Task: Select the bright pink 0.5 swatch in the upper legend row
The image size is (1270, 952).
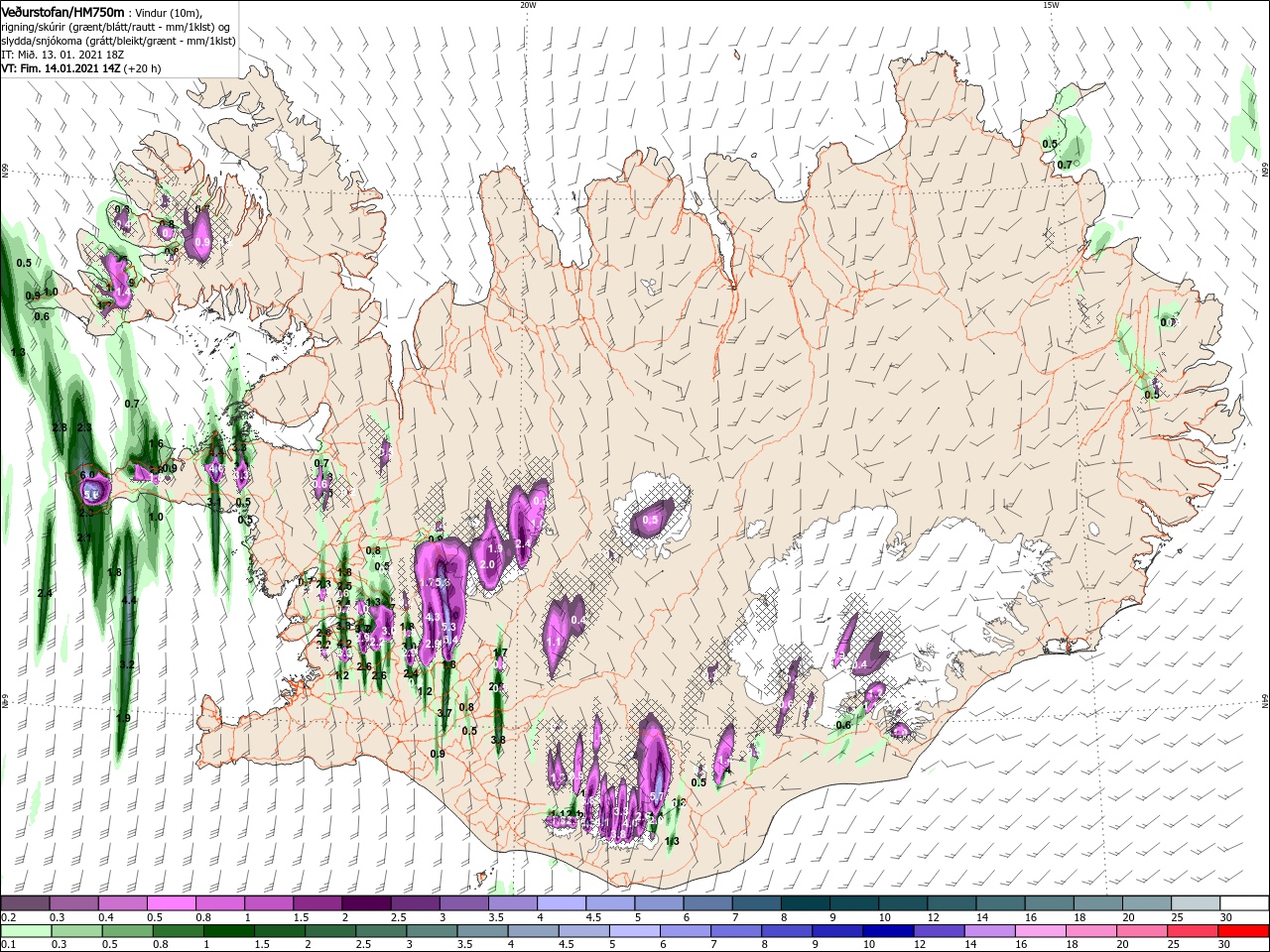Action: pyautogui.click(x=172, y=903)
